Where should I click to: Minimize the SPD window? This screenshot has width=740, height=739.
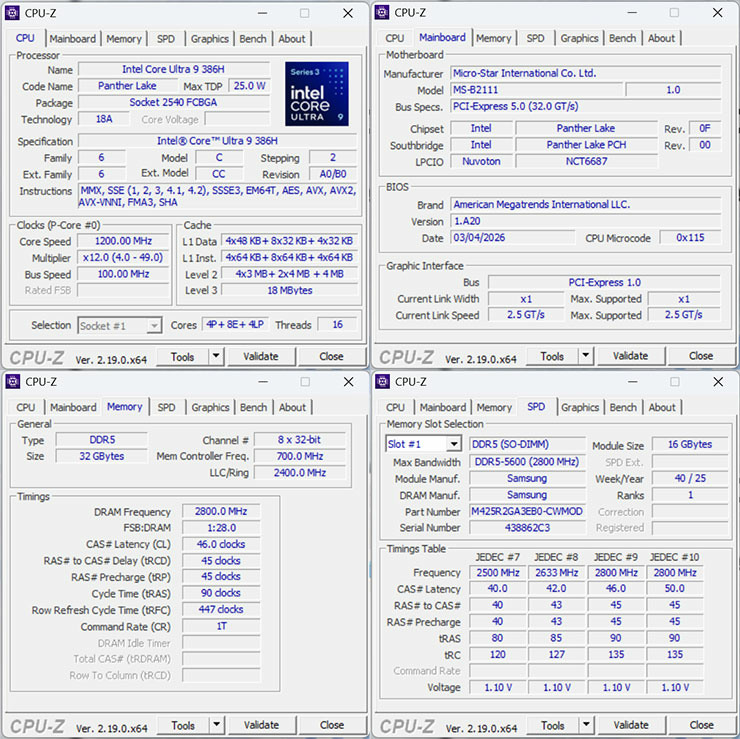[x=633, y=382]
